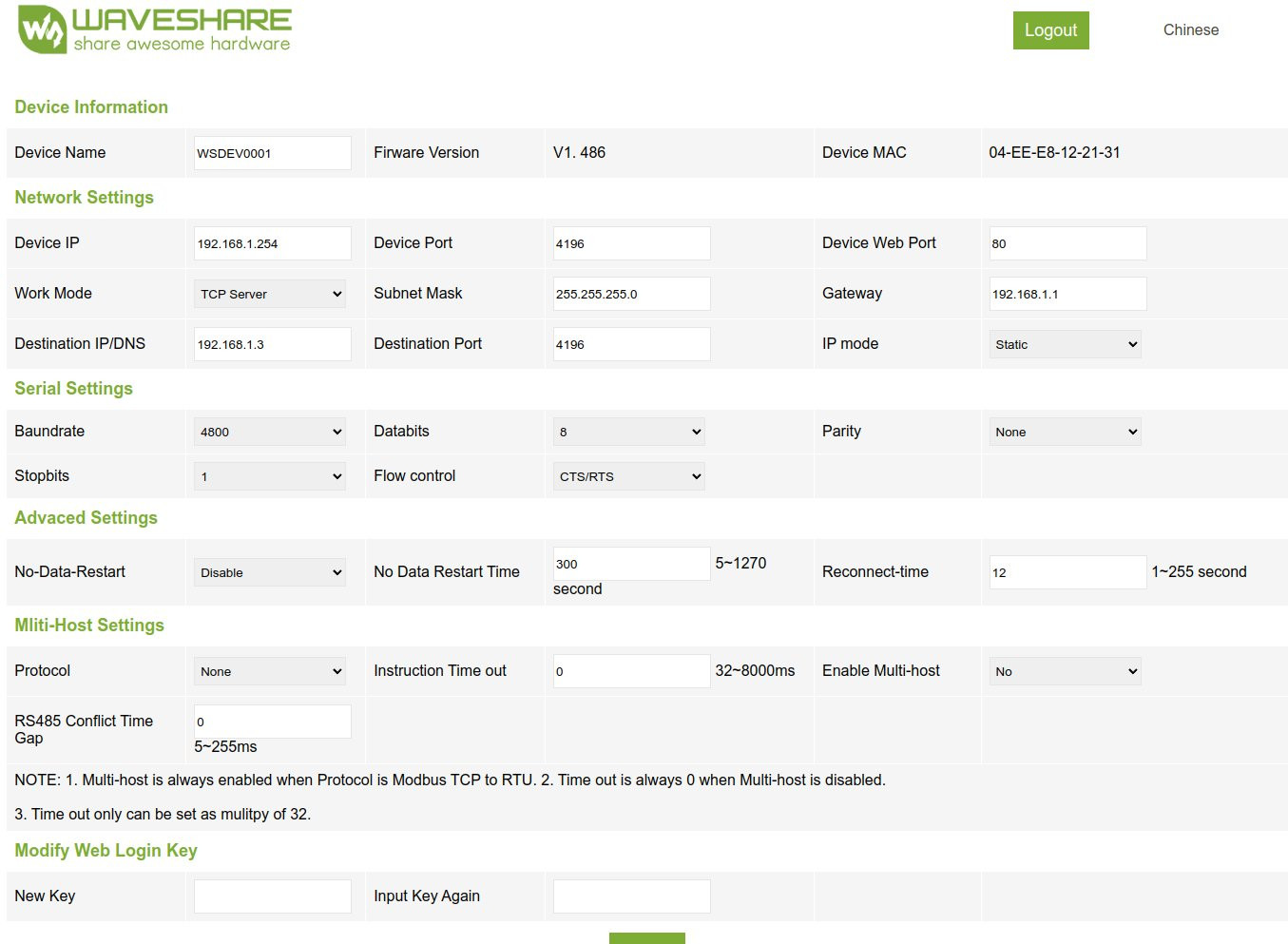Image resolution: width=1288 pixels, height=944 pixels.
Task: Focus the Destination IP/DNS field
Action: pyautogui.click(x=273, y=344)
